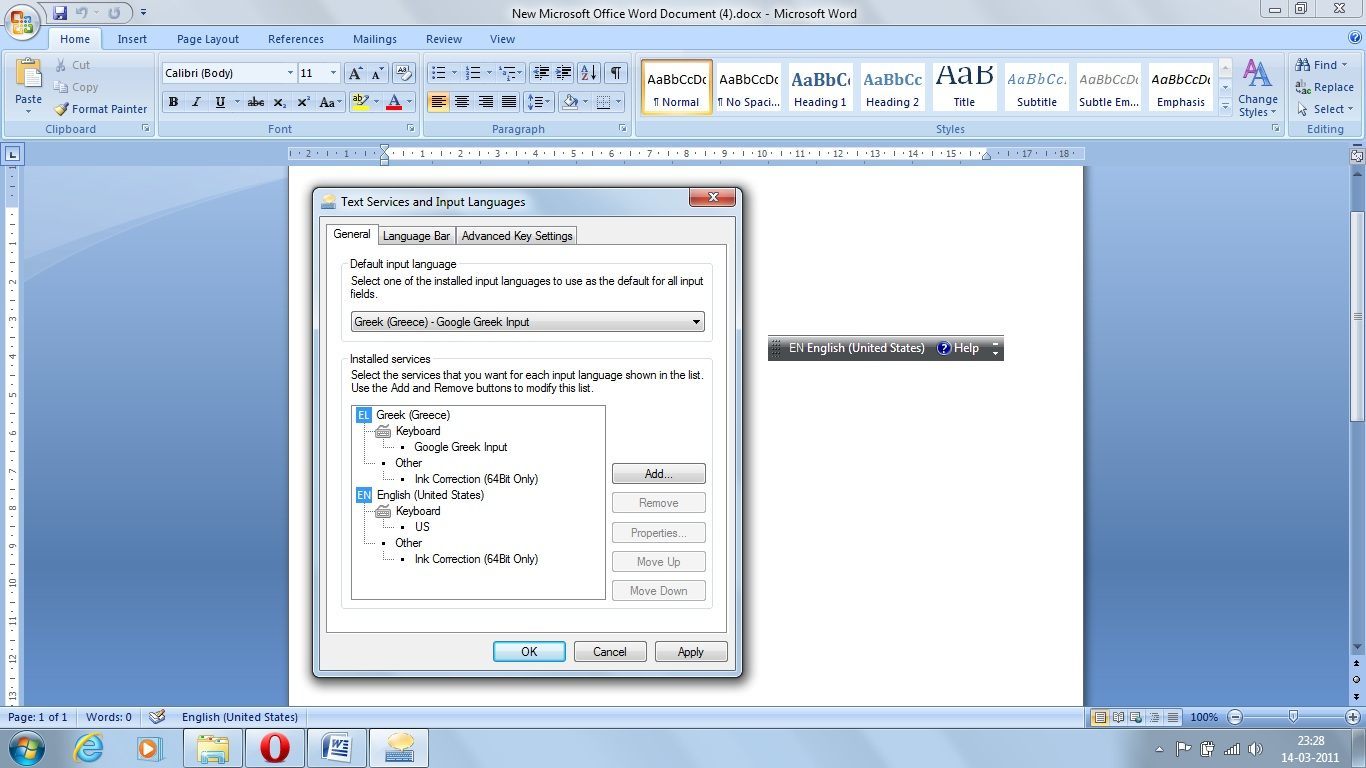1366x768 pixels.
Task: Click the Shading paint bucket icon
Action: tap(569, 102)
